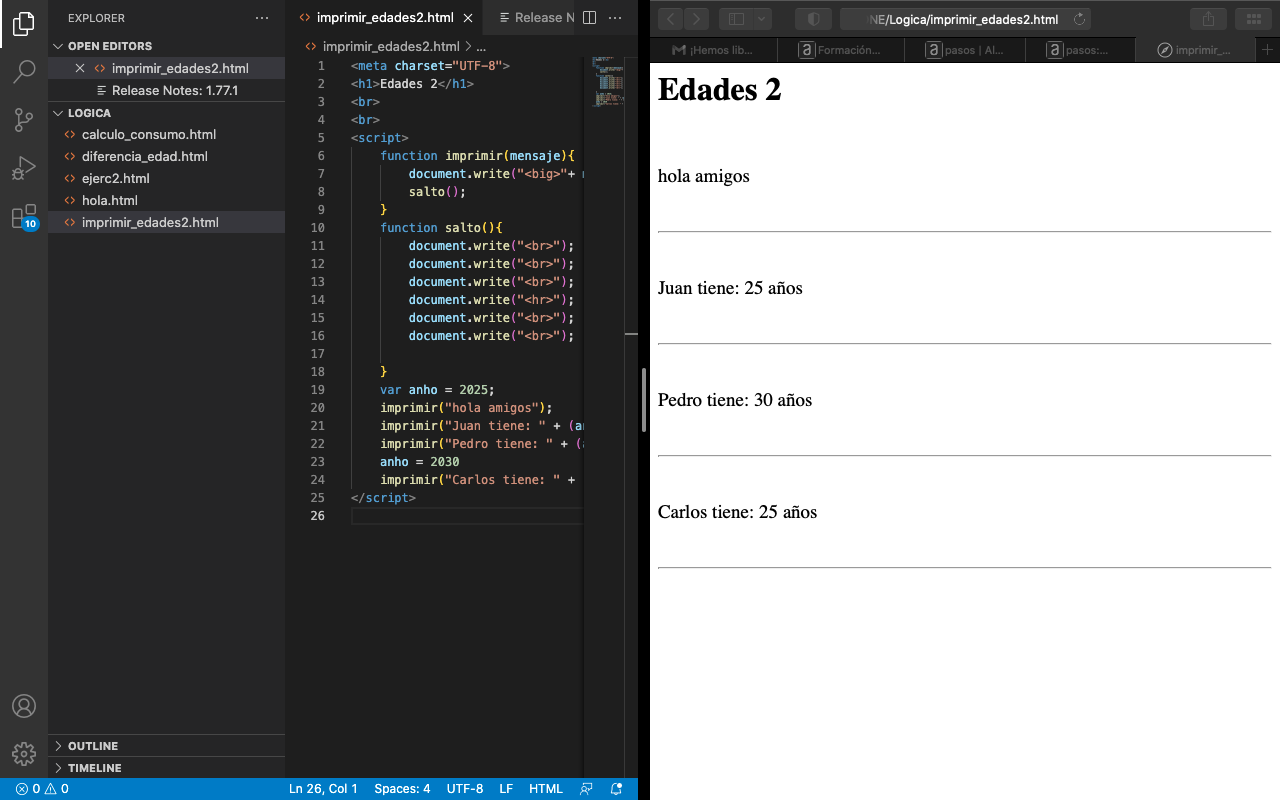Select imprimir_edades2.html in LOGICA folder
This screenshot has height=800, width=1280.
click(166, 222)
